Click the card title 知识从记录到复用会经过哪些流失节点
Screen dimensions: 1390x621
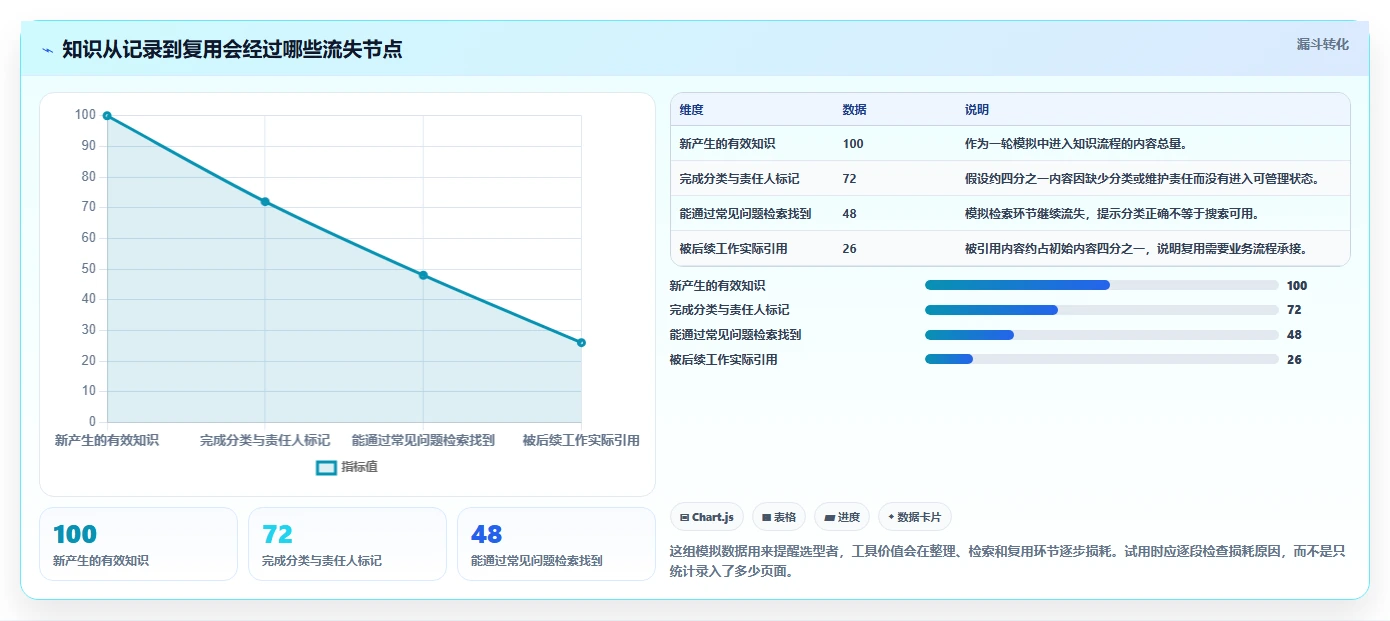point(232,49)
